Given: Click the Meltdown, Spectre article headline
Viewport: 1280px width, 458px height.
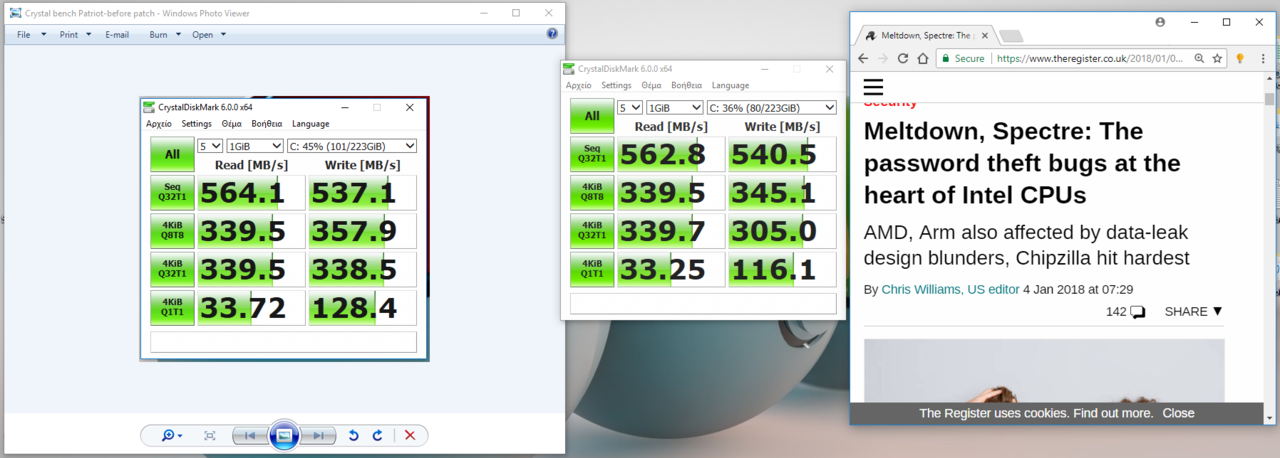Looking at the screenshot, I should (1022, 163).
